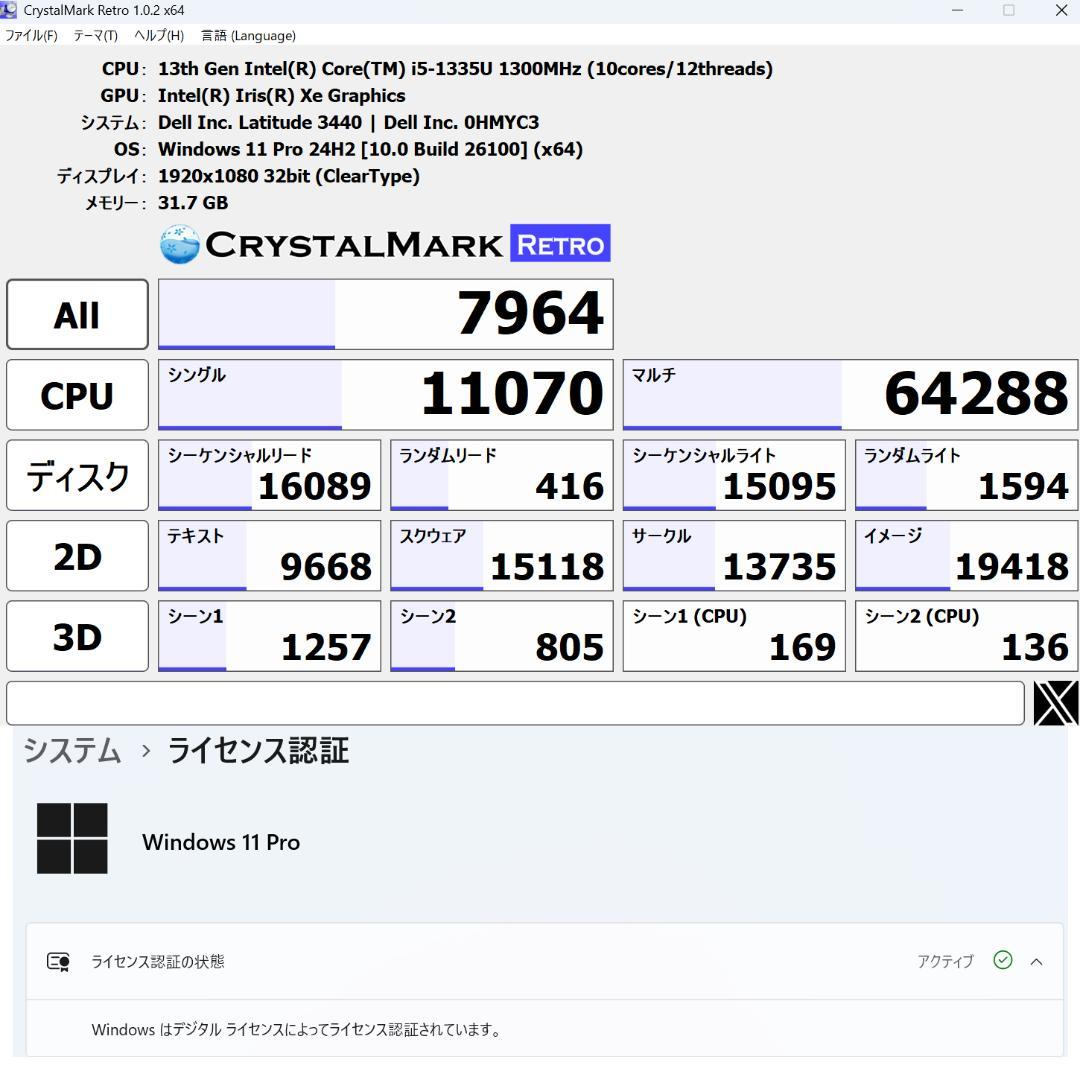Image resolution: width=1080 pixels, height=1080 pixels.
Task: Click the シングル CPU score 11070
Action: tap(386, 395)
